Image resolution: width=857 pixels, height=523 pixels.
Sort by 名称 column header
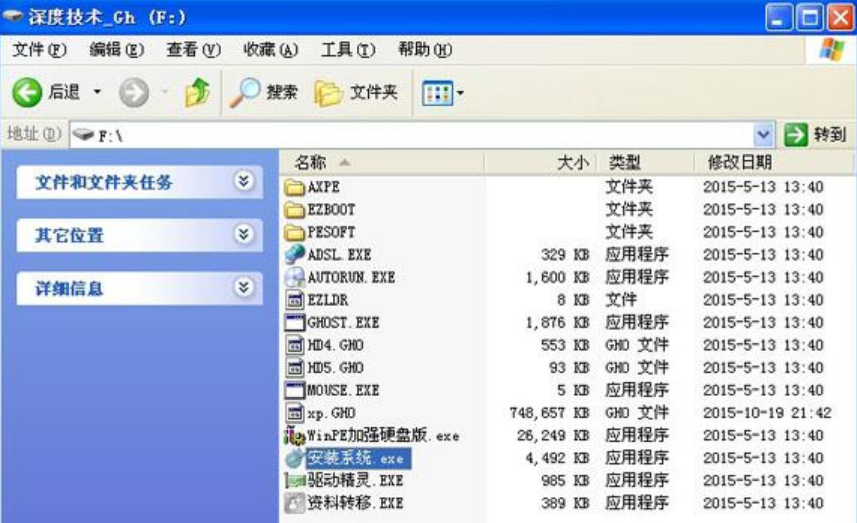pyautogui.click(x=383, y=162)
